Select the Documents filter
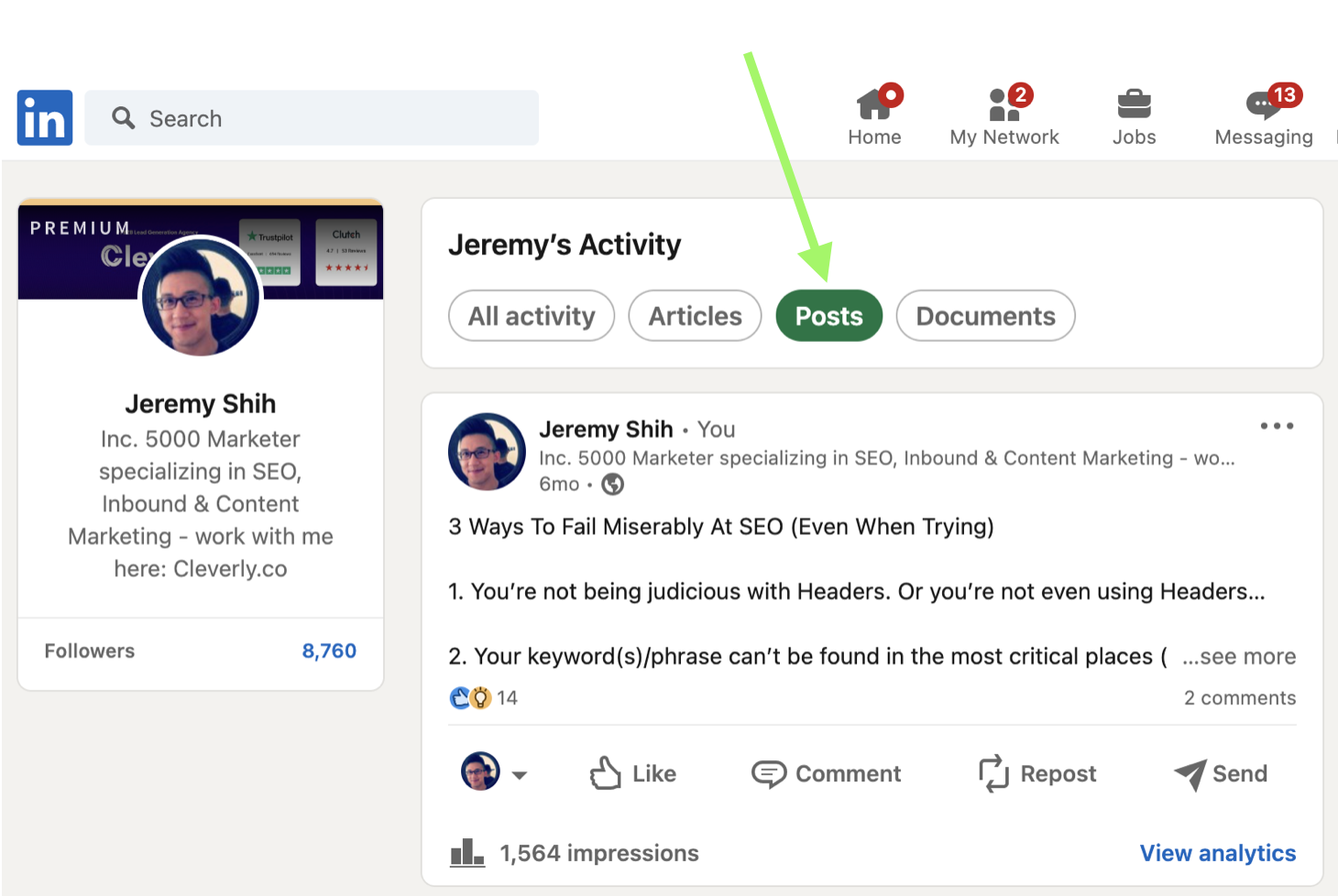This screenshot has width=1338, height=896. click(985, 315)
